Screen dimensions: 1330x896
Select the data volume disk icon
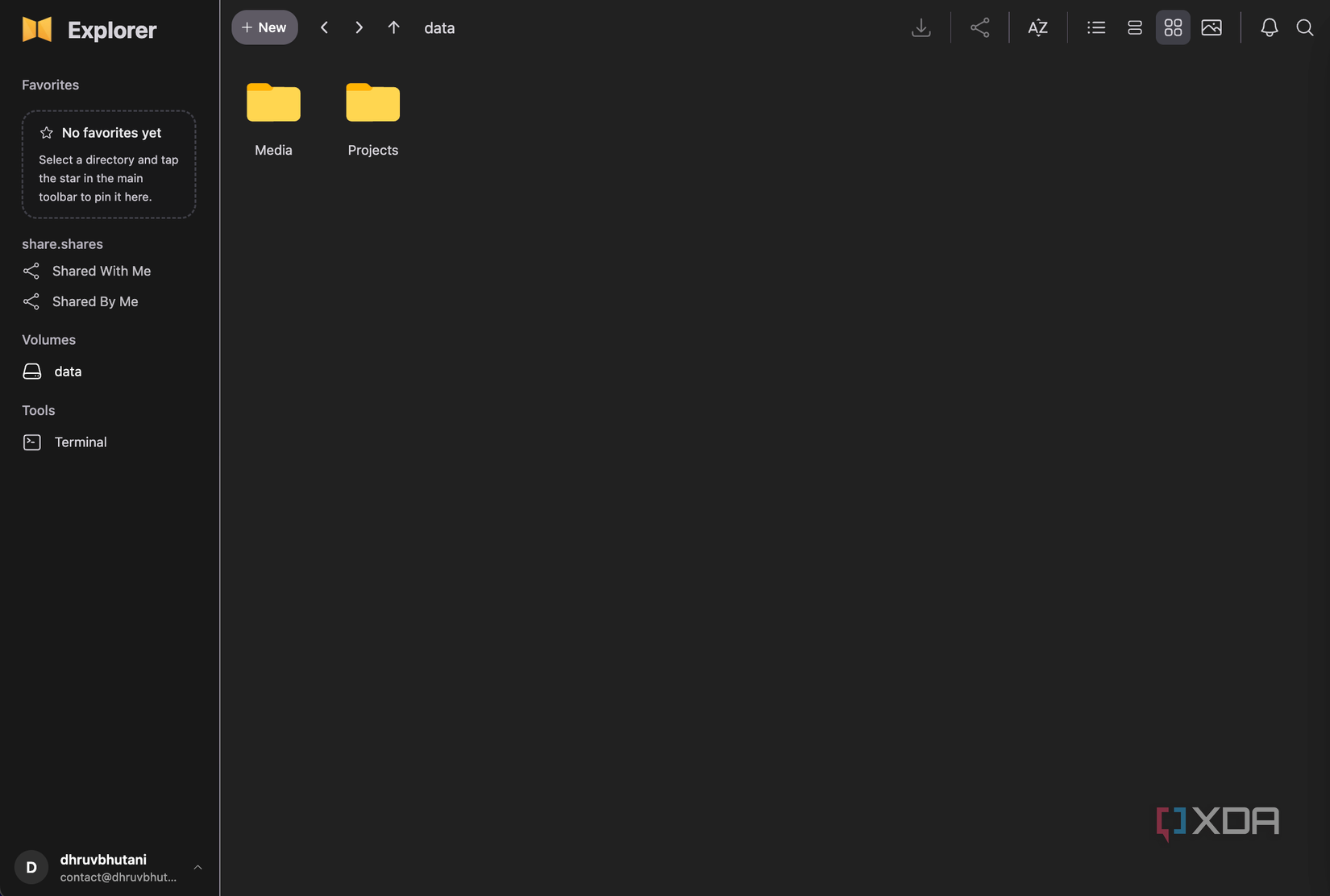pos(31,371)
